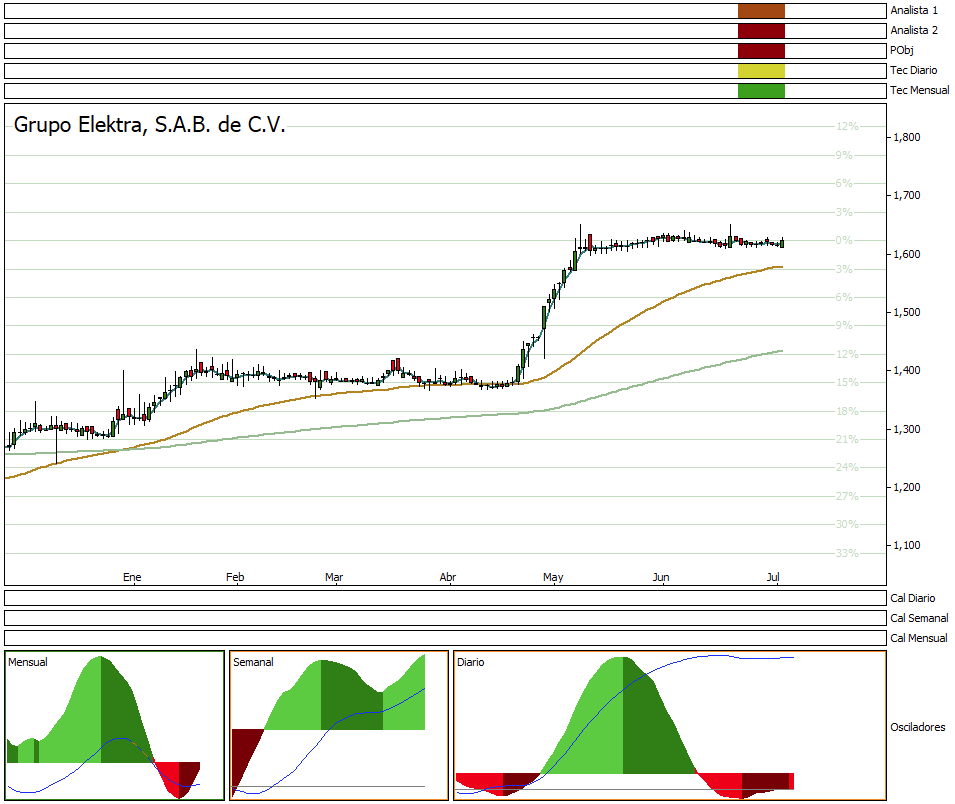This screenshot has width=955, height=804.
Task: Select the Cal Semanal row label
Action: click(919, 618)
